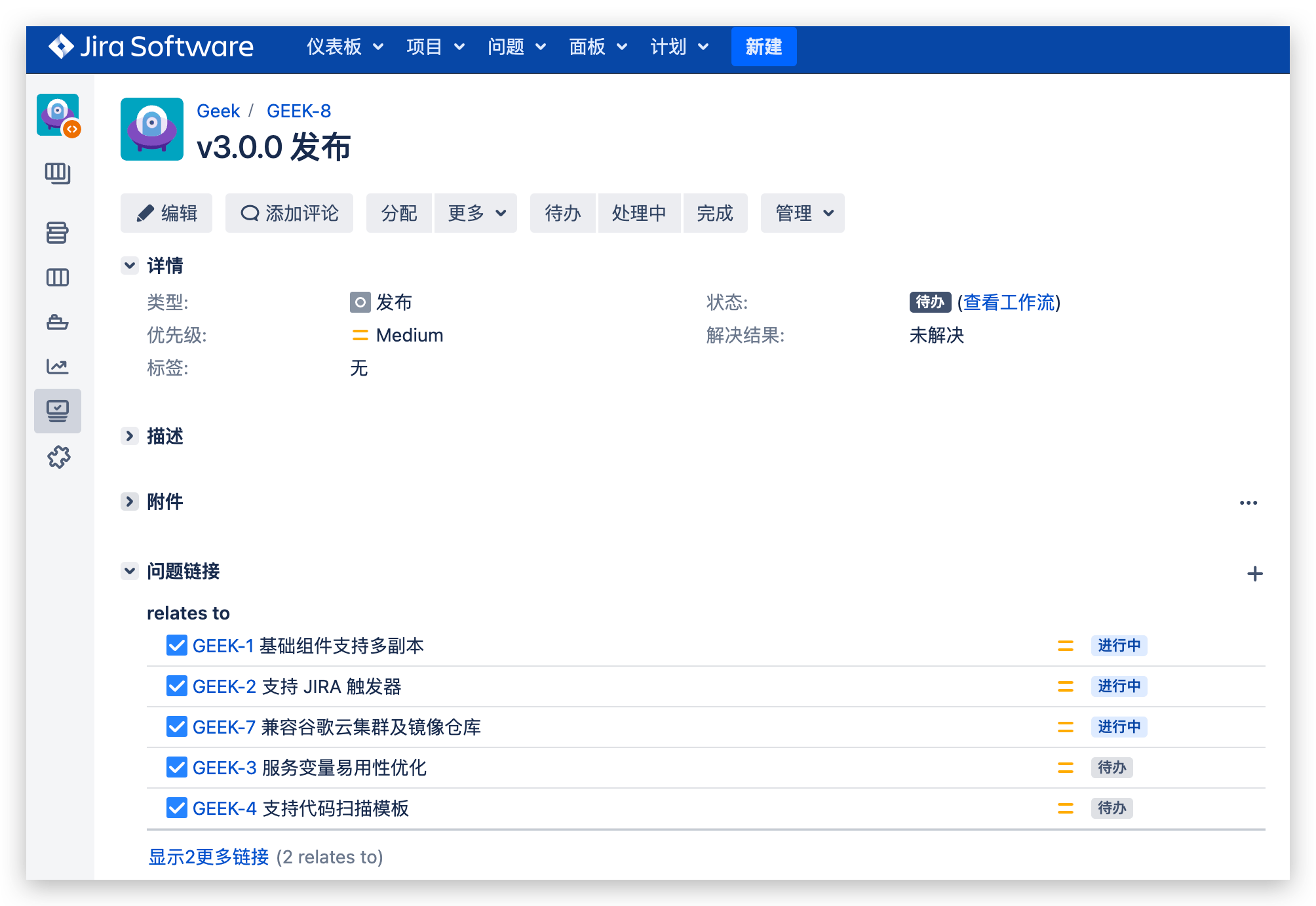
Task: Transition issue to 完成
Action: pos(715,213)
